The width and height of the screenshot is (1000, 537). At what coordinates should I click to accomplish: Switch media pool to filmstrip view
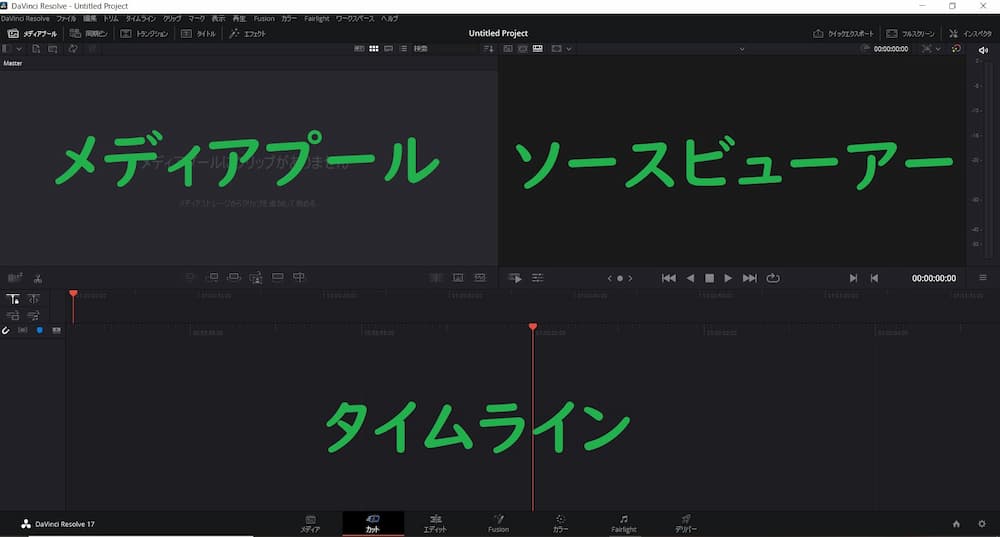pyautogui.click(x=388, y=48)
